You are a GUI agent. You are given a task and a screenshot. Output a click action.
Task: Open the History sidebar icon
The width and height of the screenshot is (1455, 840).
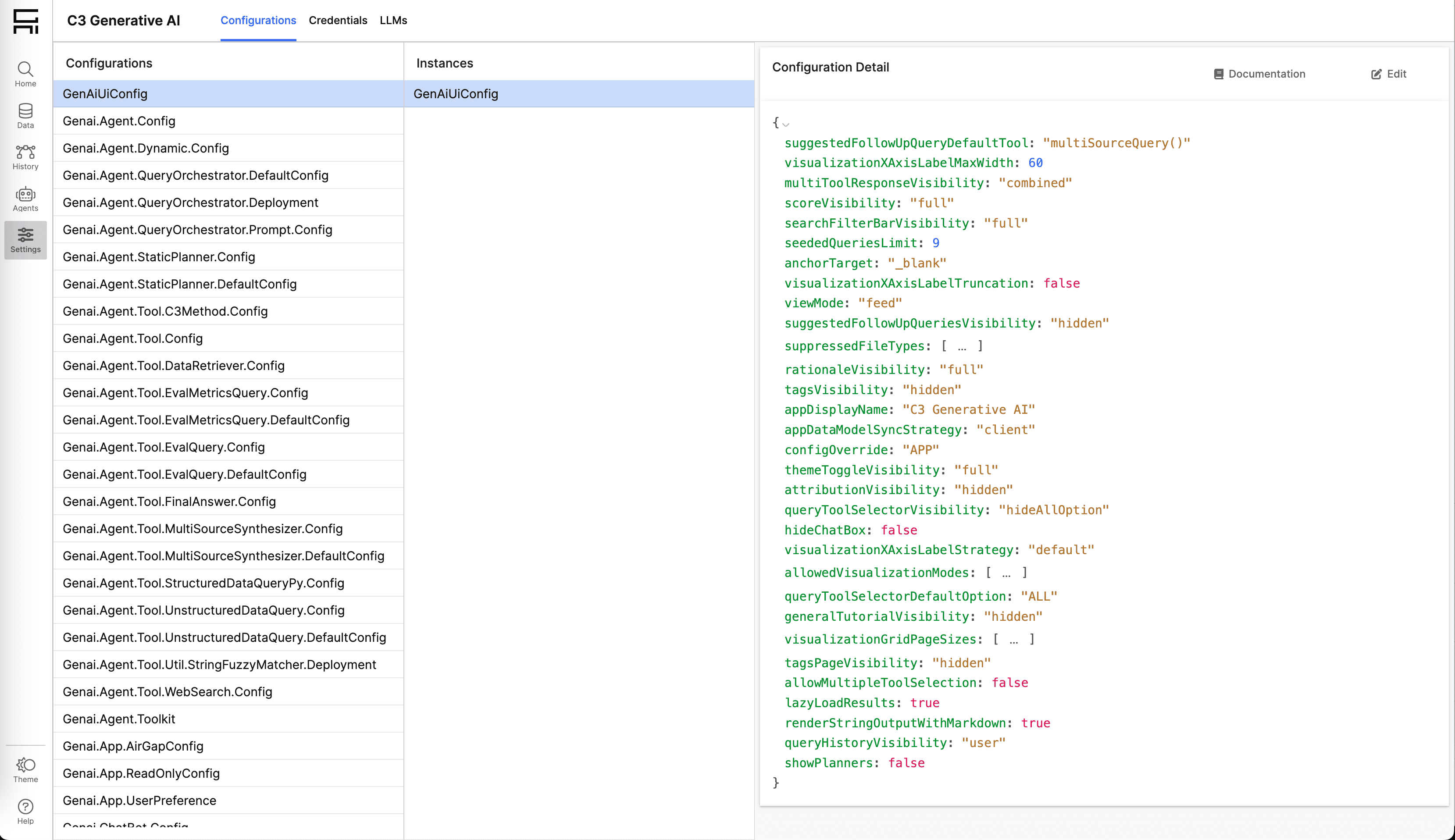click(x=25, y=157)
